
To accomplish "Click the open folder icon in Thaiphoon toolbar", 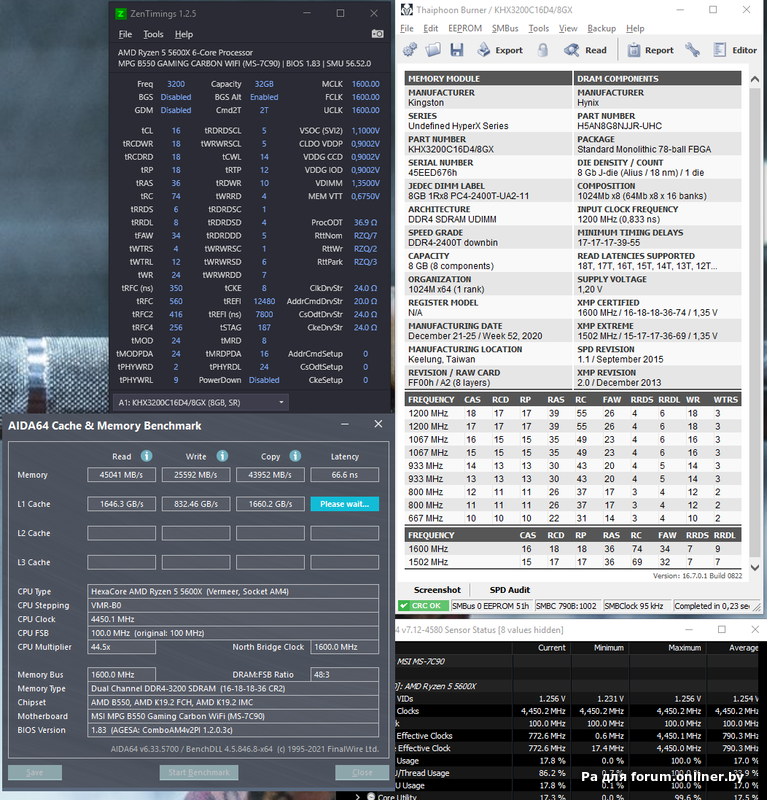I will tap(433, 49).
